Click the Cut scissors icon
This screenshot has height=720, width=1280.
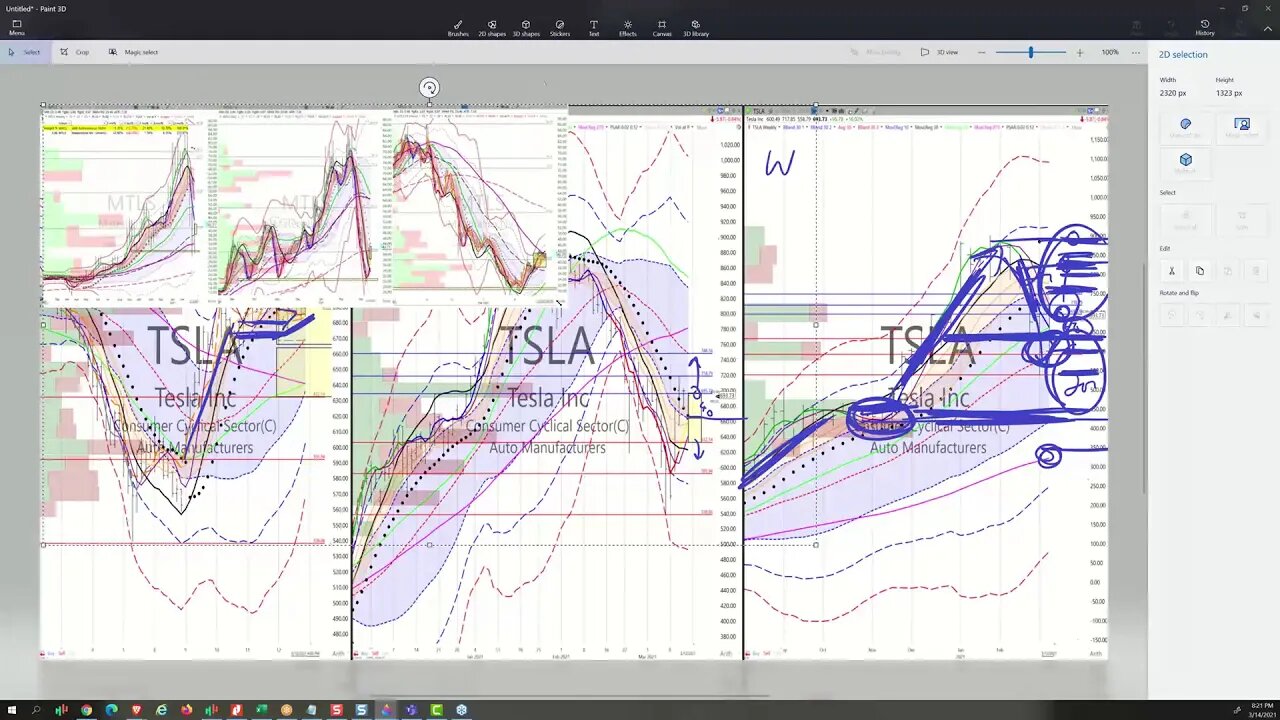(1172, 271)
